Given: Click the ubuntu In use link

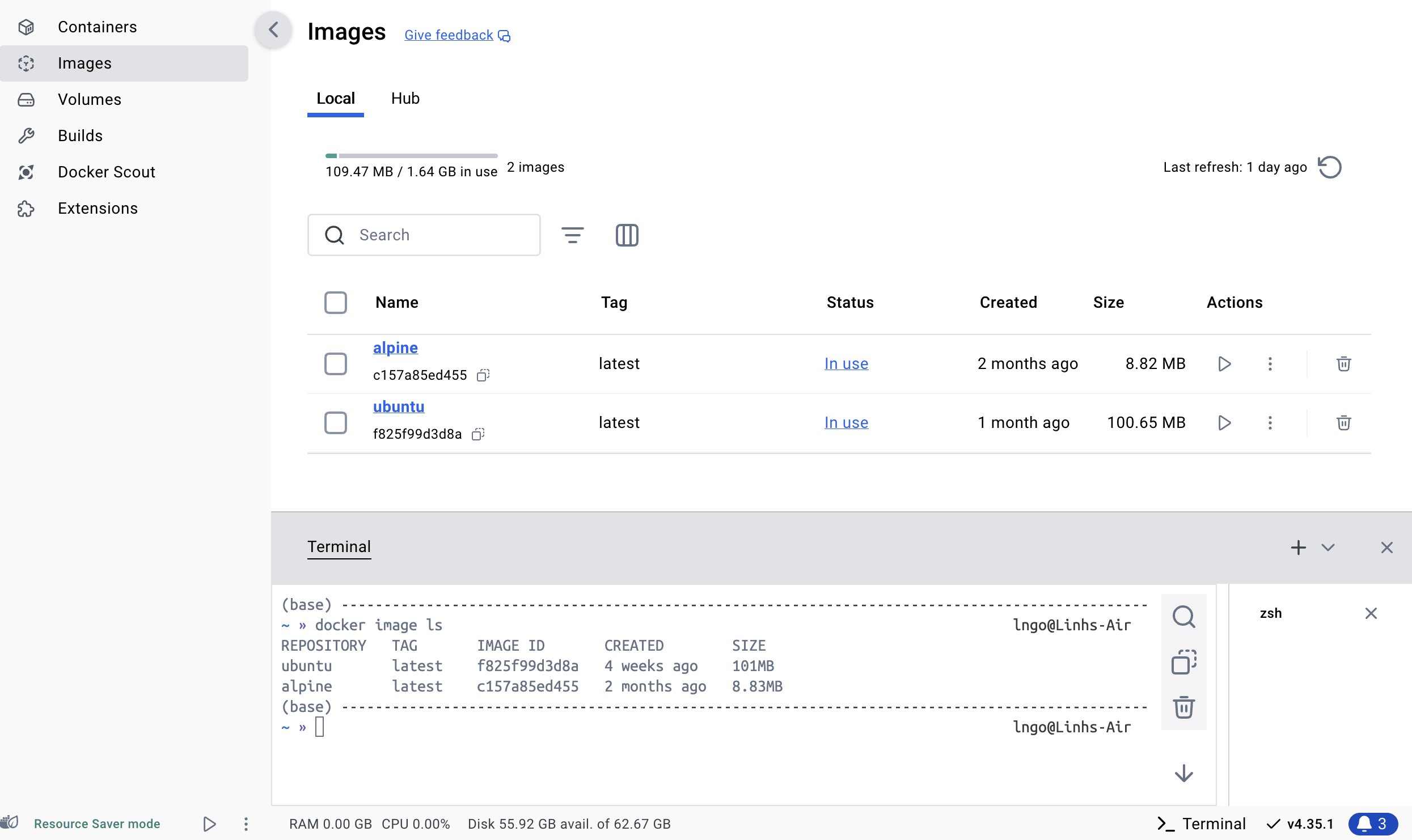Looking at the screenshot, I should pos(846,422).
